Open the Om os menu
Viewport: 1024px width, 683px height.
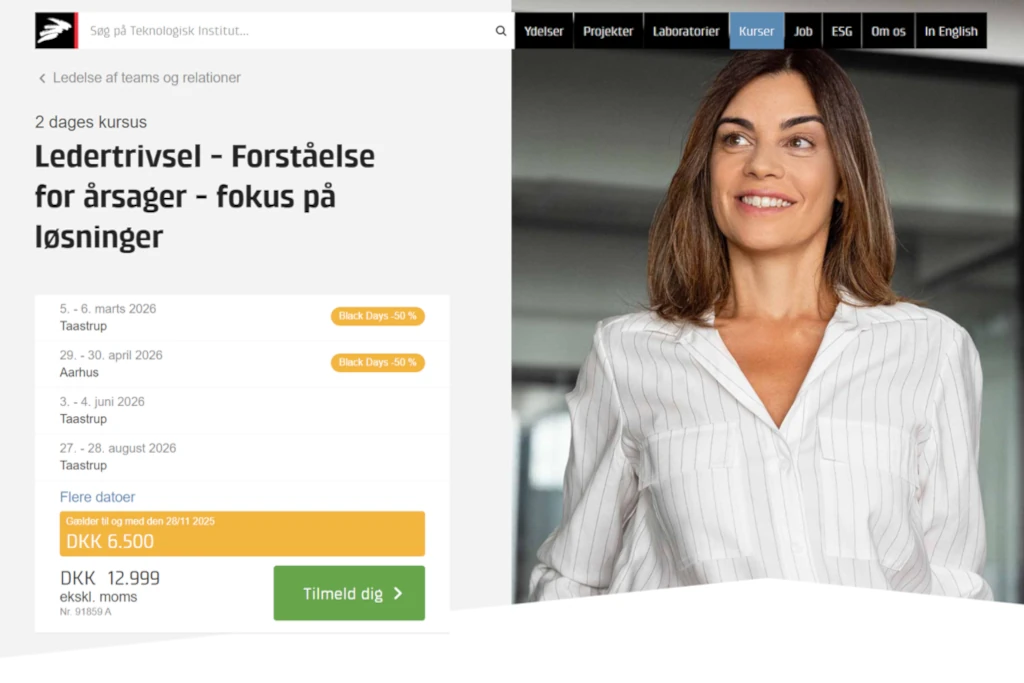[888, 31]
